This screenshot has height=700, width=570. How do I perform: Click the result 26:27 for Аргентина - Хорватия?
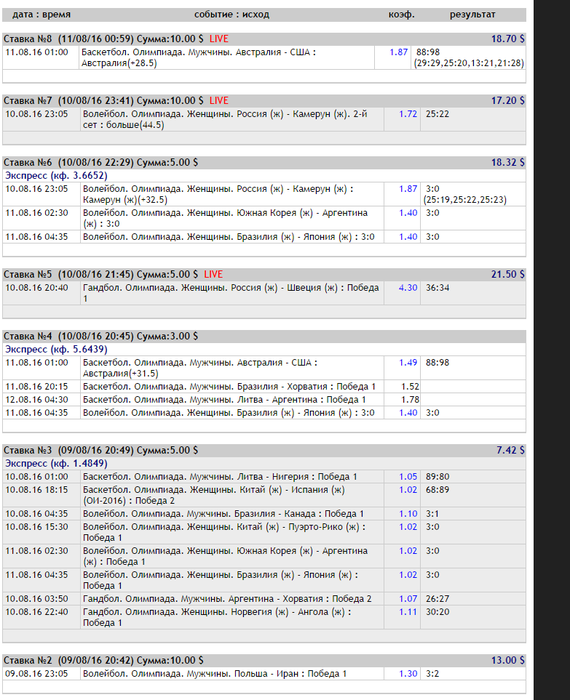[x=437, y=599]
